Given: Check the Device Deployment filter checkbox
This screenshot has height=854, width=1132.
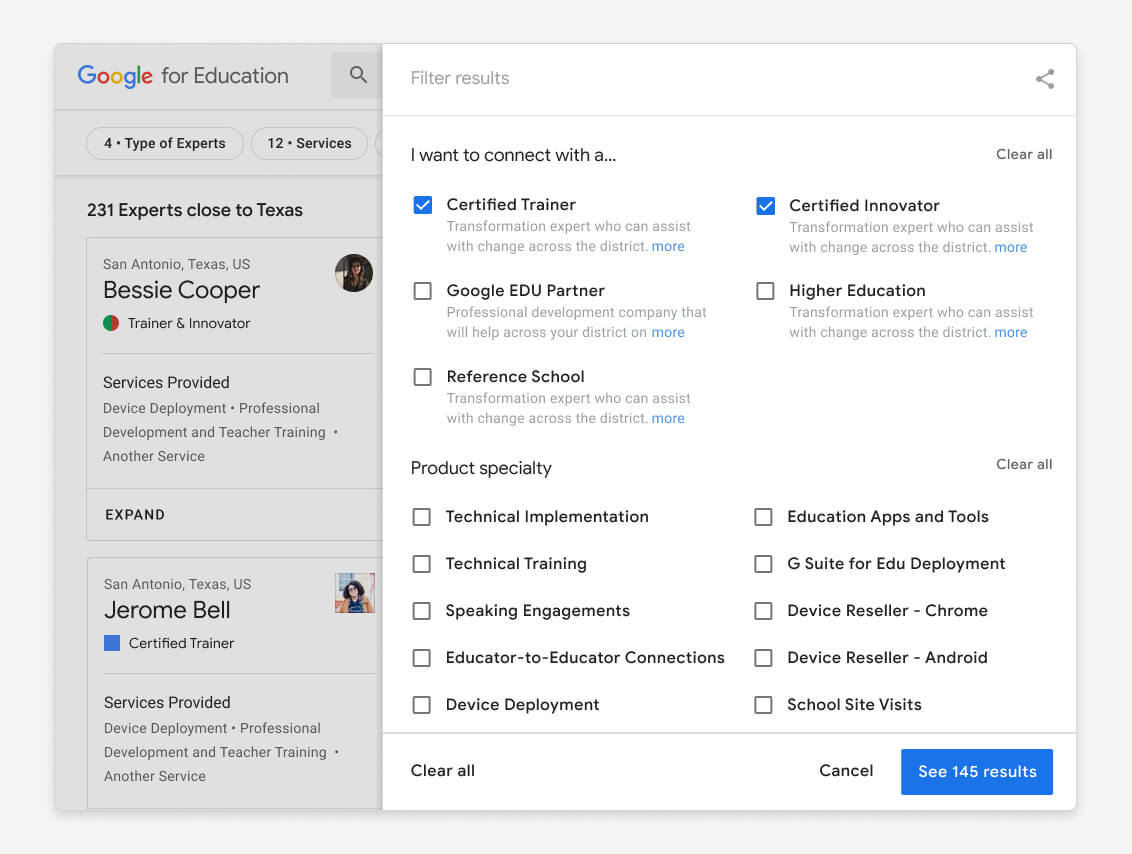Looking at the screenshot, I should pyautogui.click(x=422, y=705).
